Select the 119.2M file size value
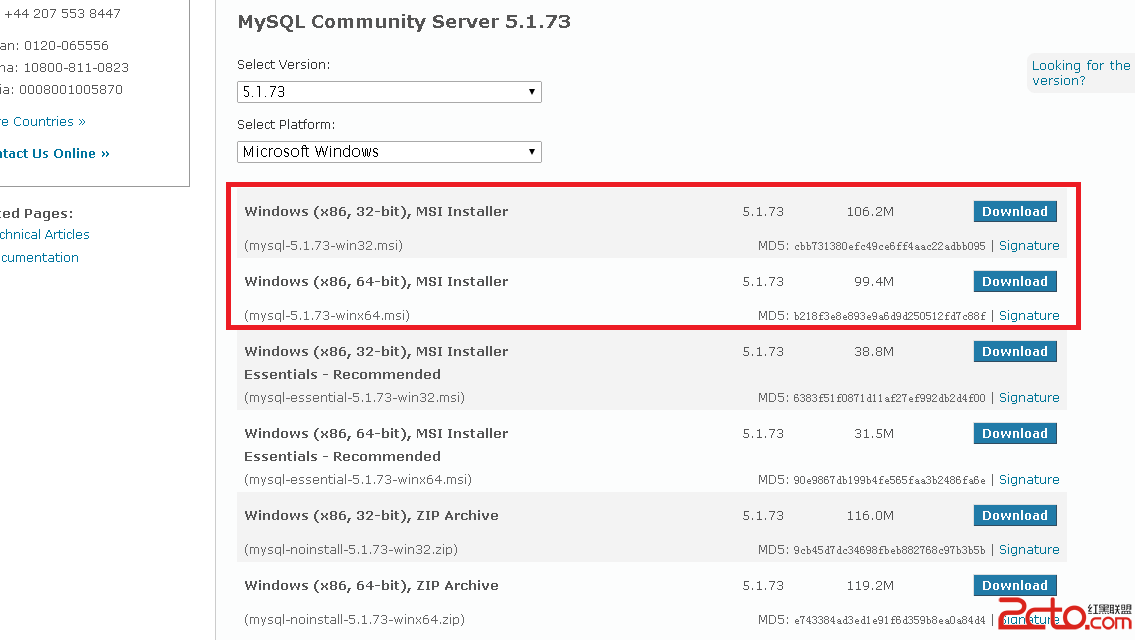The image size is (1135, 640). [870, 586]
